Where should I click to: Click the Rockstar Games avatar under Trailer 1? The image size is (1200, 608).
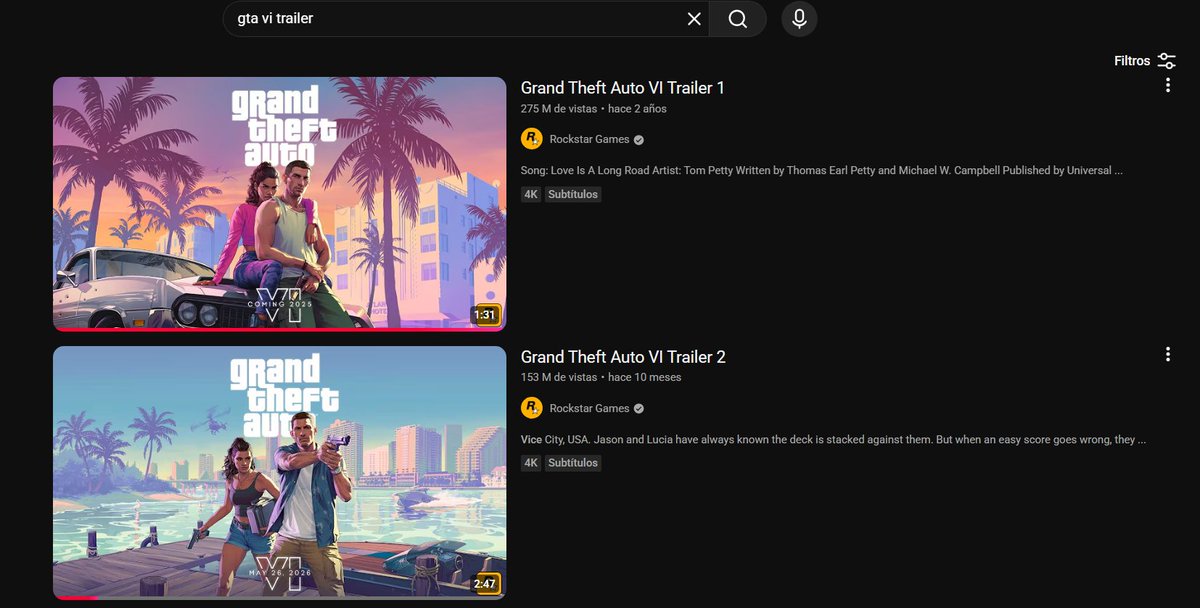[532, 139]
